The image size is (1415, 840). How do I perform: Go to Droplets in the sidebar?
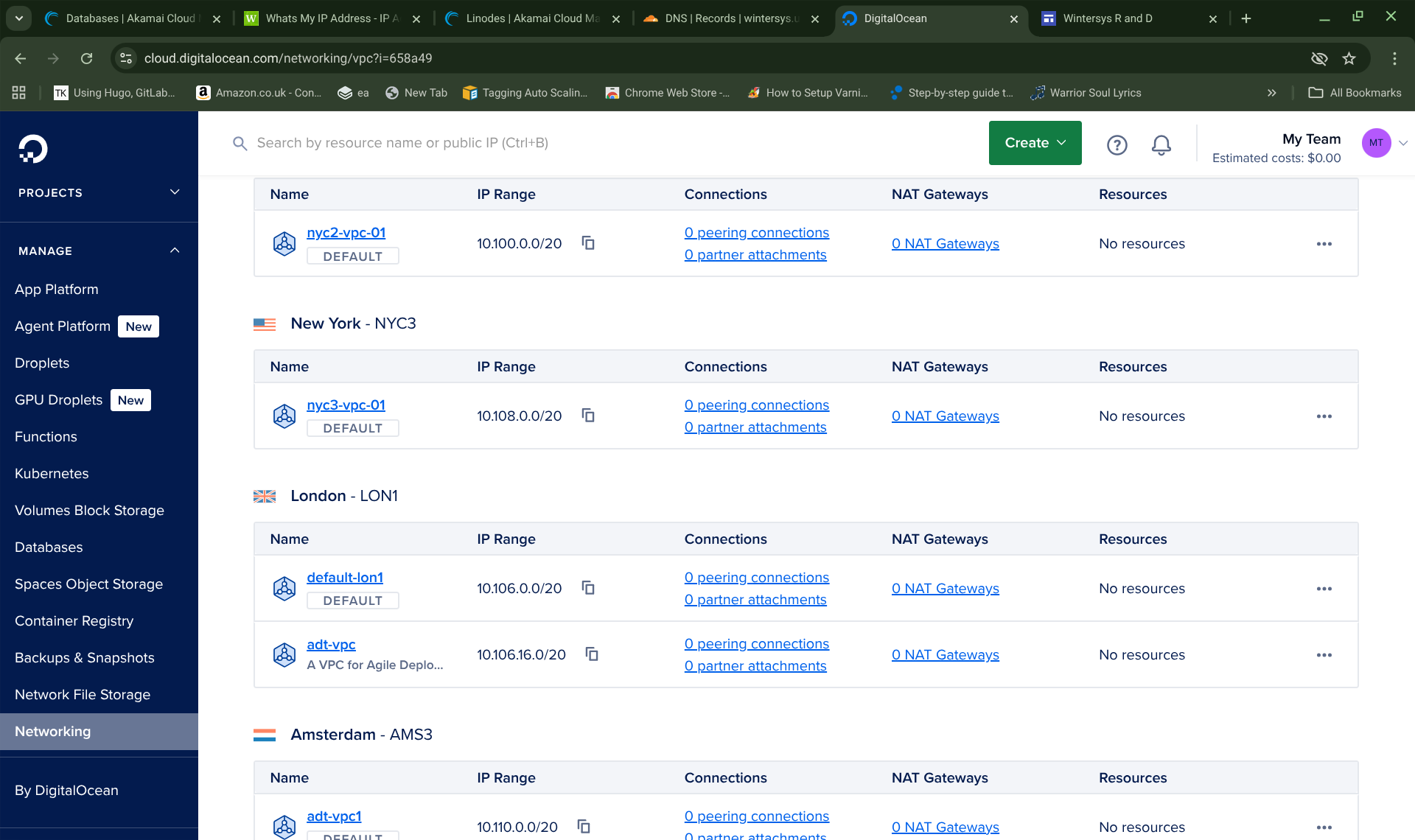point(42,363)
